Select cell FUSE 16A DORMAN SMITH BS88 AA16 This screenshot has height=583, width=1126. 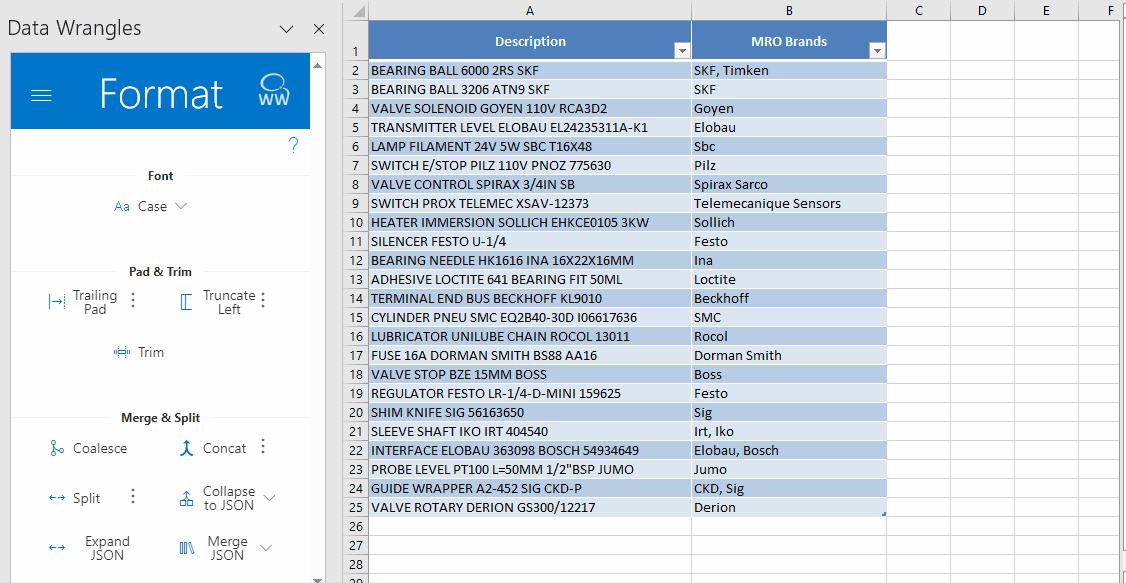click(x=530, y=355)
